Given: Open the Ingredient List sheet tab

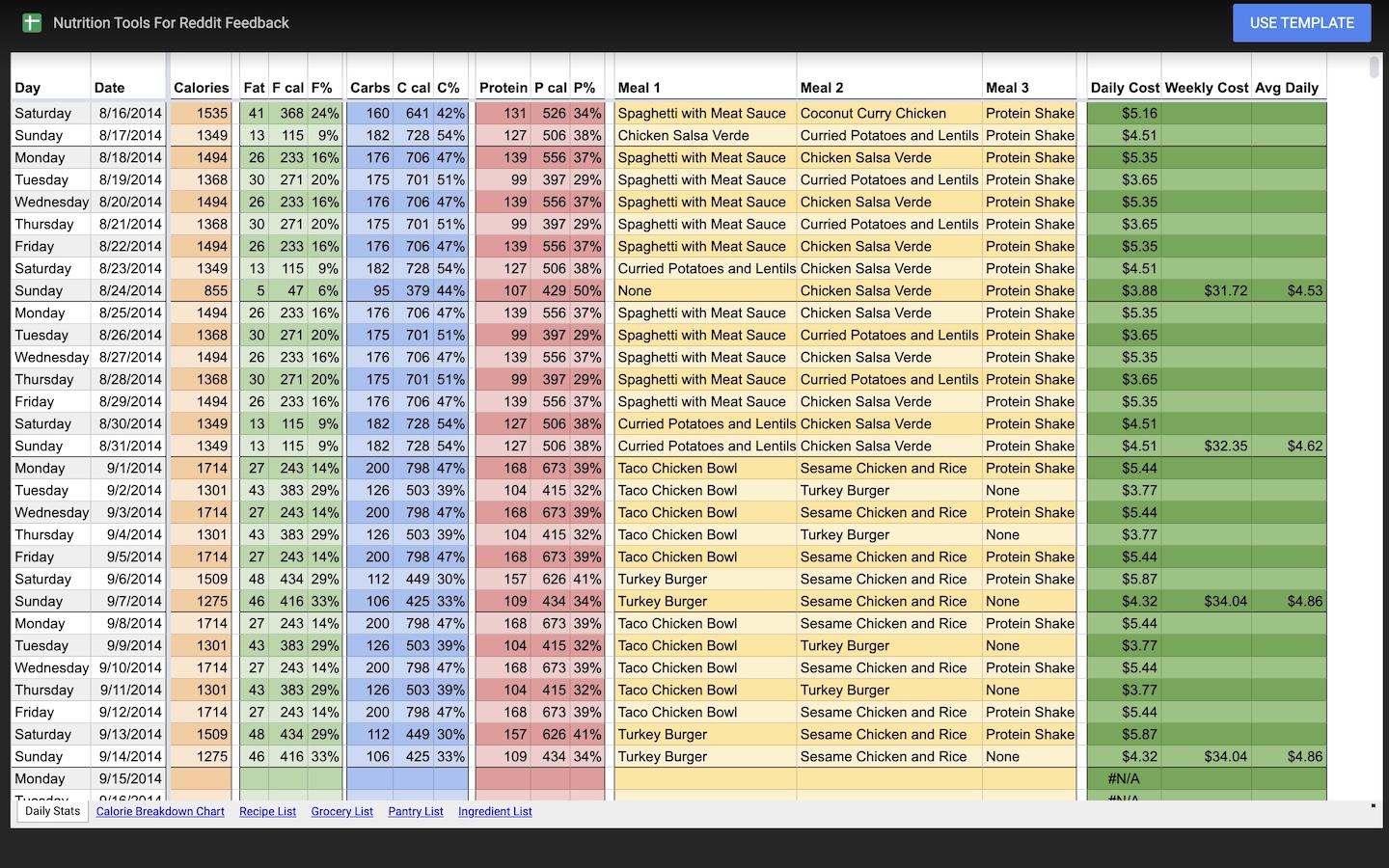Looking at the screenshot, I should click(x=495, y=811).
